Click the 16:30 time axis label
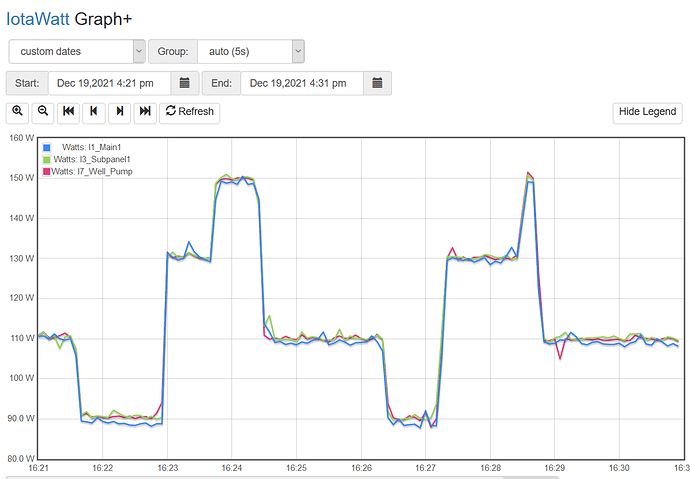 click(619, 468)
